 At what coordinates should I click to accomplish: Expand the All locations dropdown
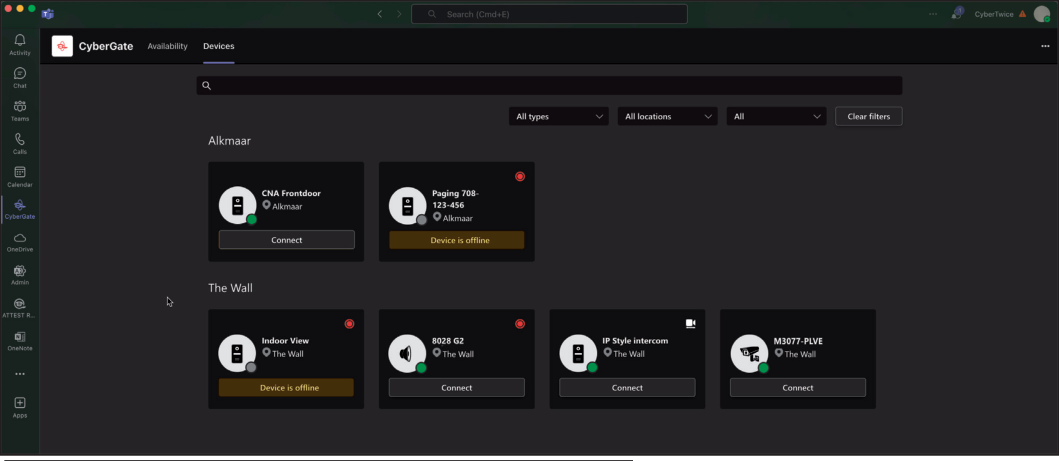(667, 116)
